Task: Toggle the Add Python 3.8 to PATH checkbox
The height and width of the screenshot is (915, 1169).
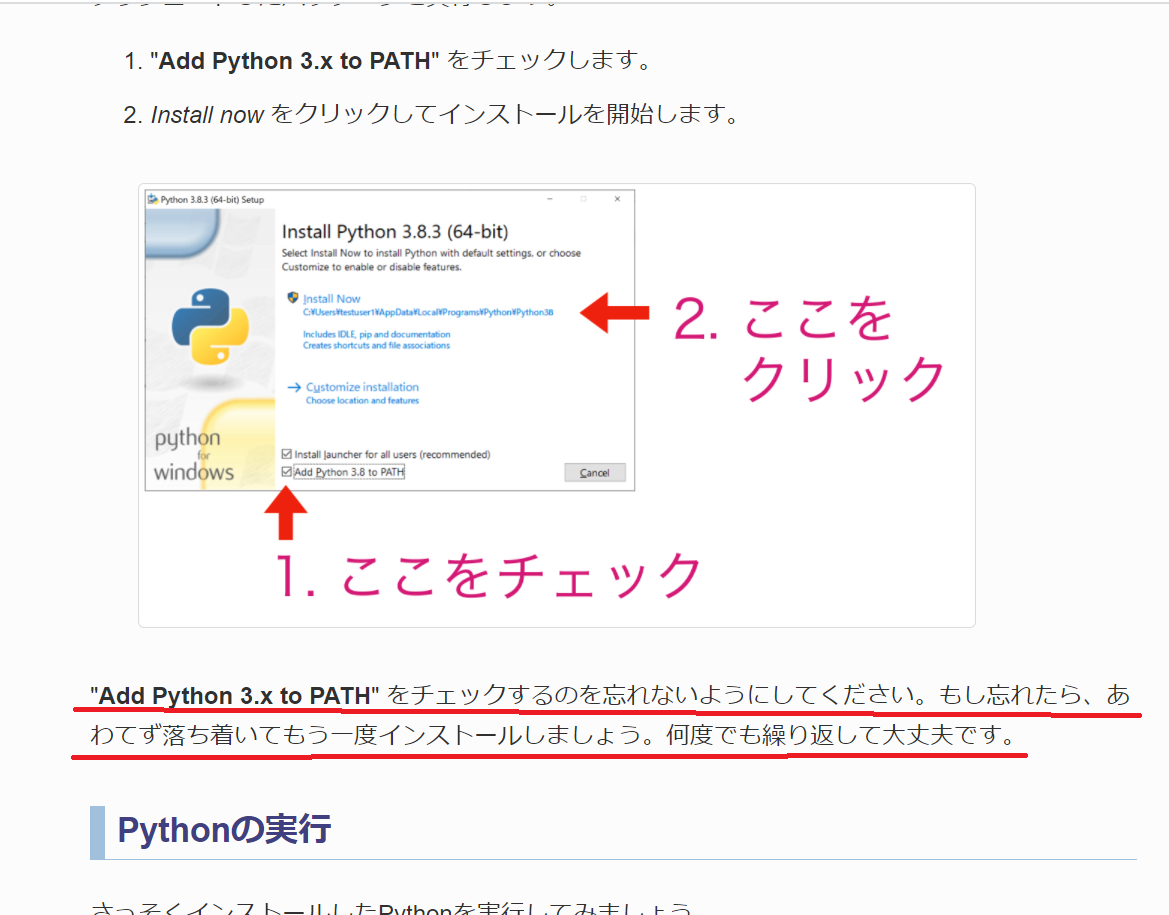Action: [286, 471]
